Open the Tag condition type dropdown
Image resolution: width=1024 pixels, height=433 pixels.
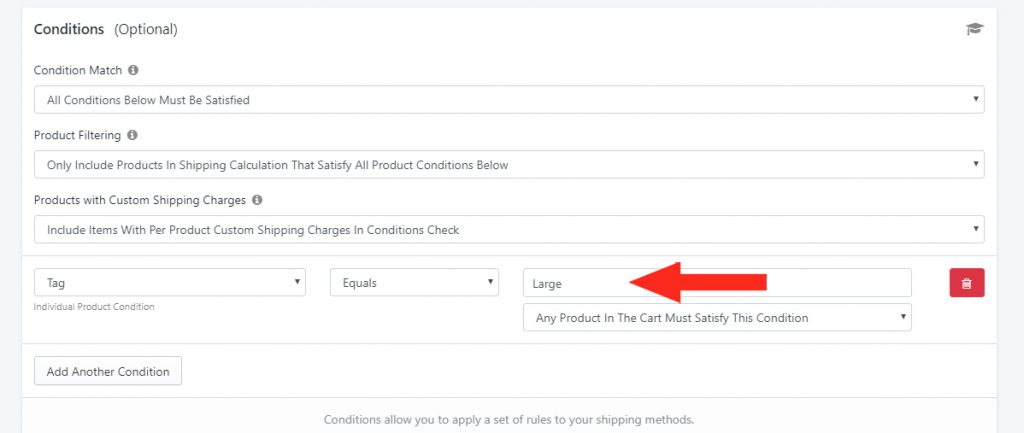(x=170, y=282)
